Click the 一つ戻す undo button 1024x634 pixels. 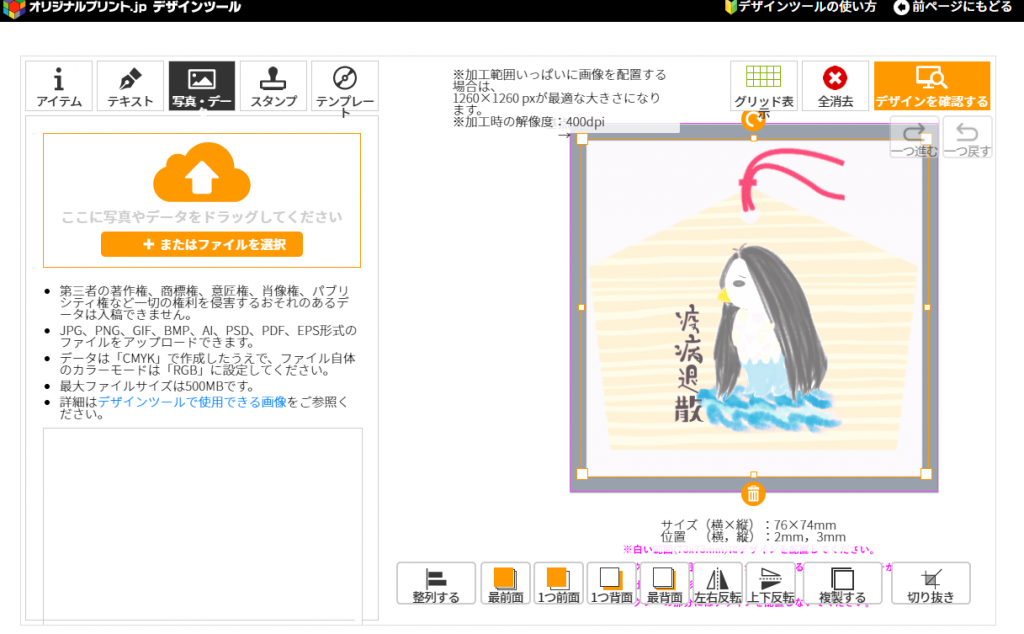coord(967,137)
